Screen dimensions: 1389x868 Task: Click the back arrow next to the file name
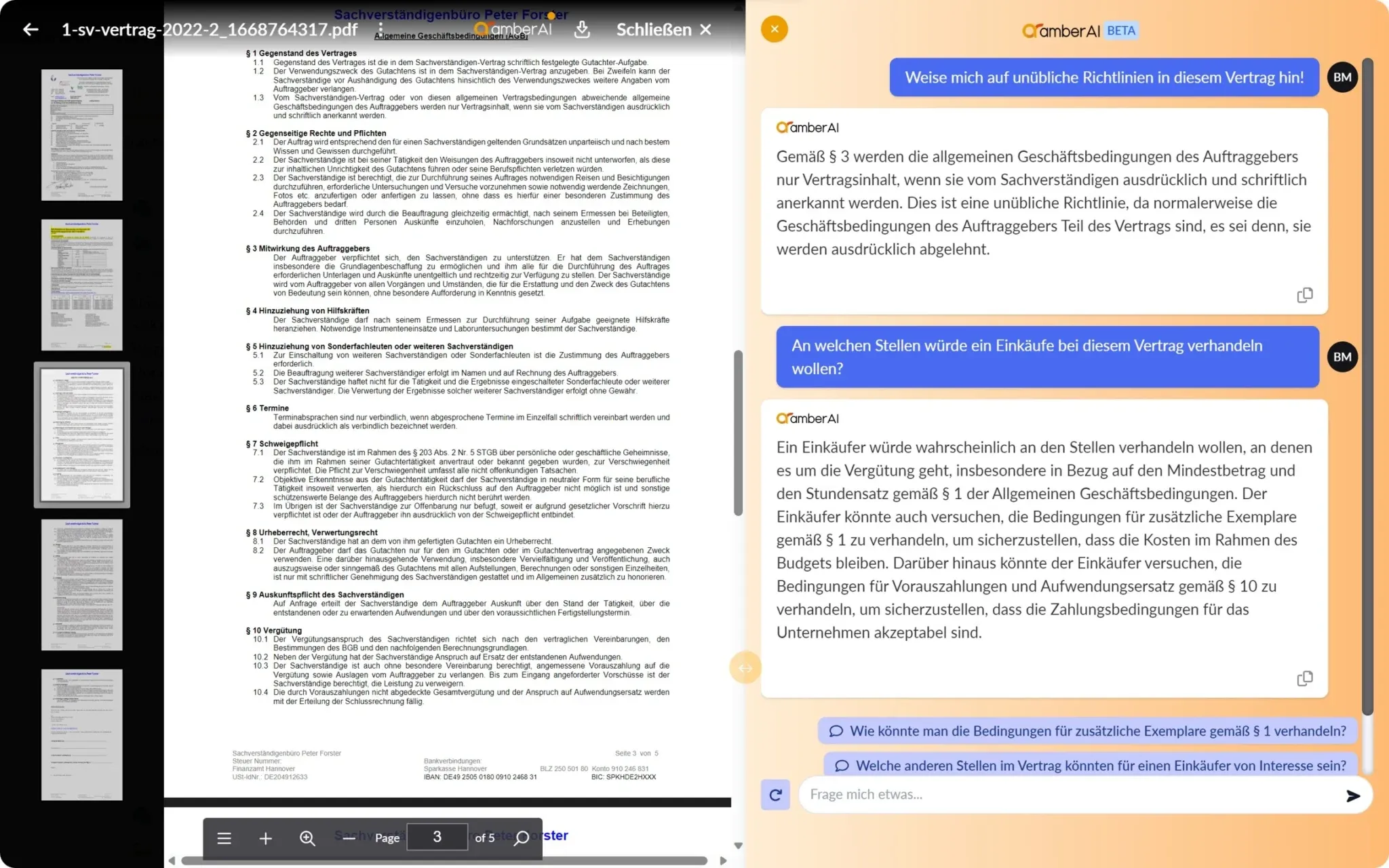31,29
